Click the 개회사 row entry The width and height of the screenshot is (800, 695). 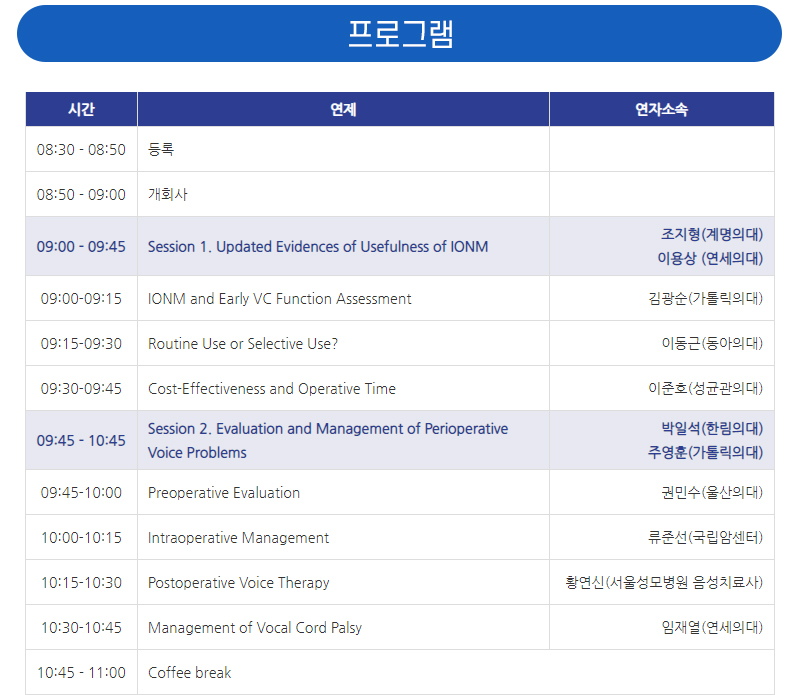168,194
